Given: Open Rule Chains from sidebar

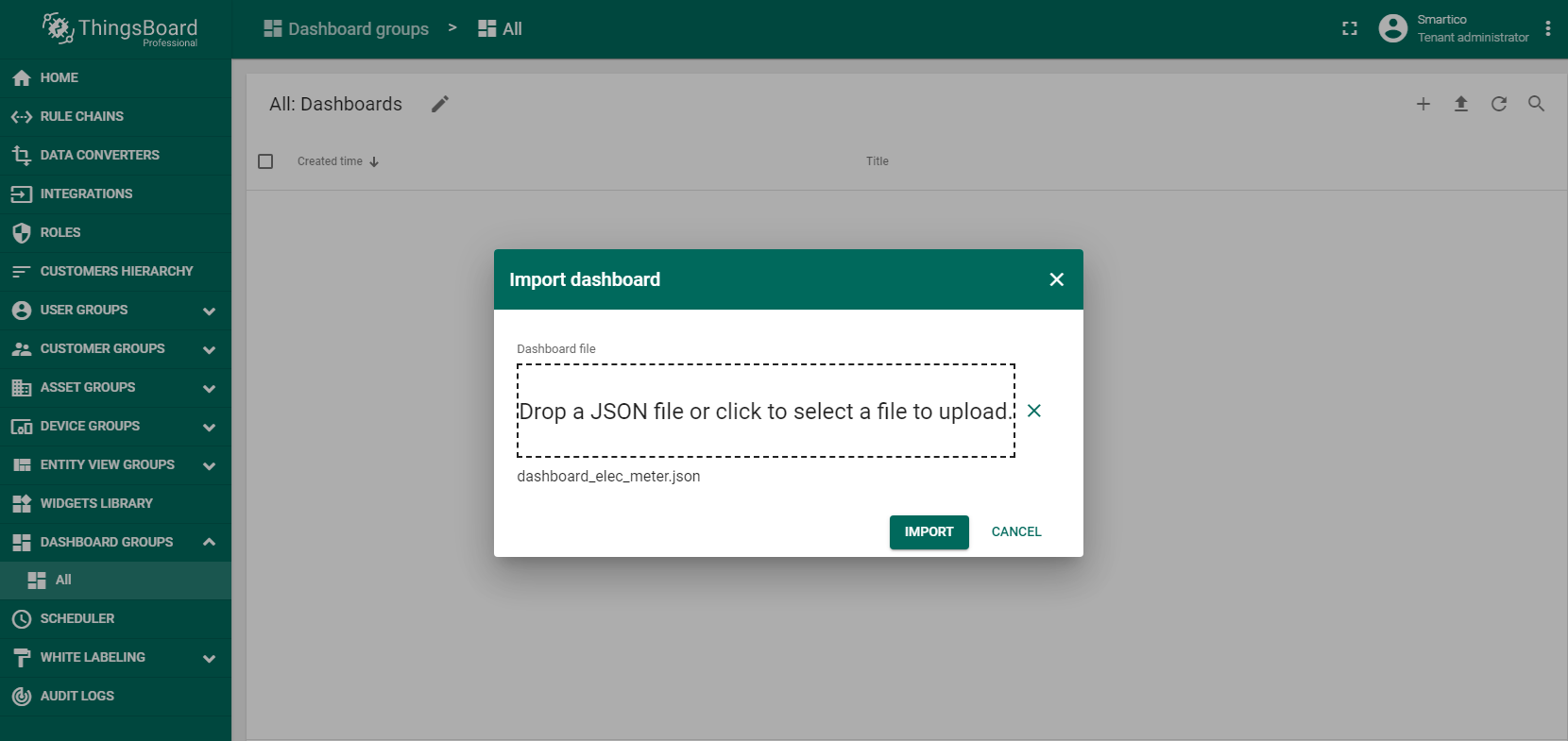Looking at the screenshot, I should [x=82, y=116].
